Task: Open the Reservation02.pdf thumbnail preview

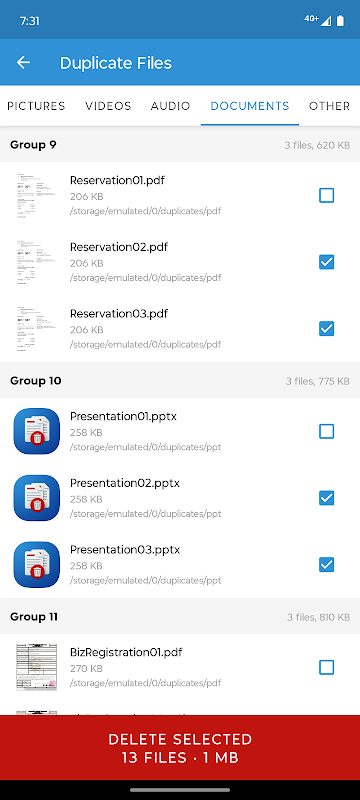Action: (x=37, y=262)
